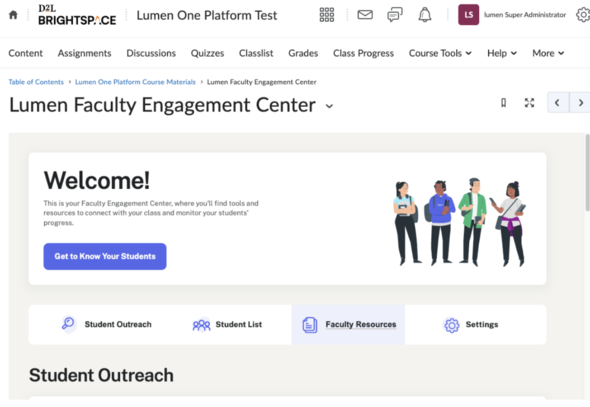Switch to the Faculty Resources tab
Viewport: 590px width, 407px height.
tap(348, 325)
